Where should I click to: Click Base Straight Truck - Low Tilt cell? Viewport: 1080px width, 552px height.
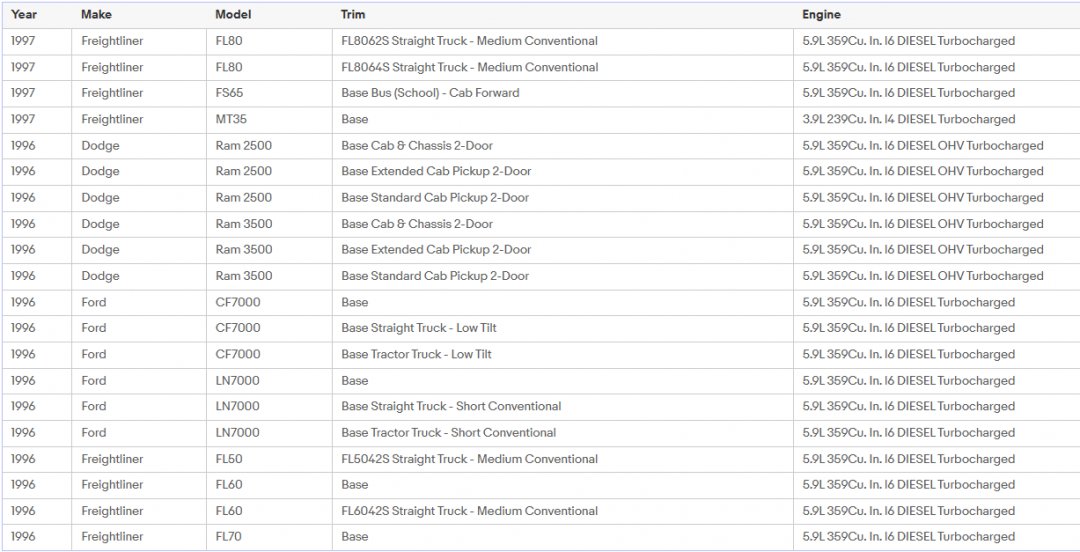click(419, 328)
